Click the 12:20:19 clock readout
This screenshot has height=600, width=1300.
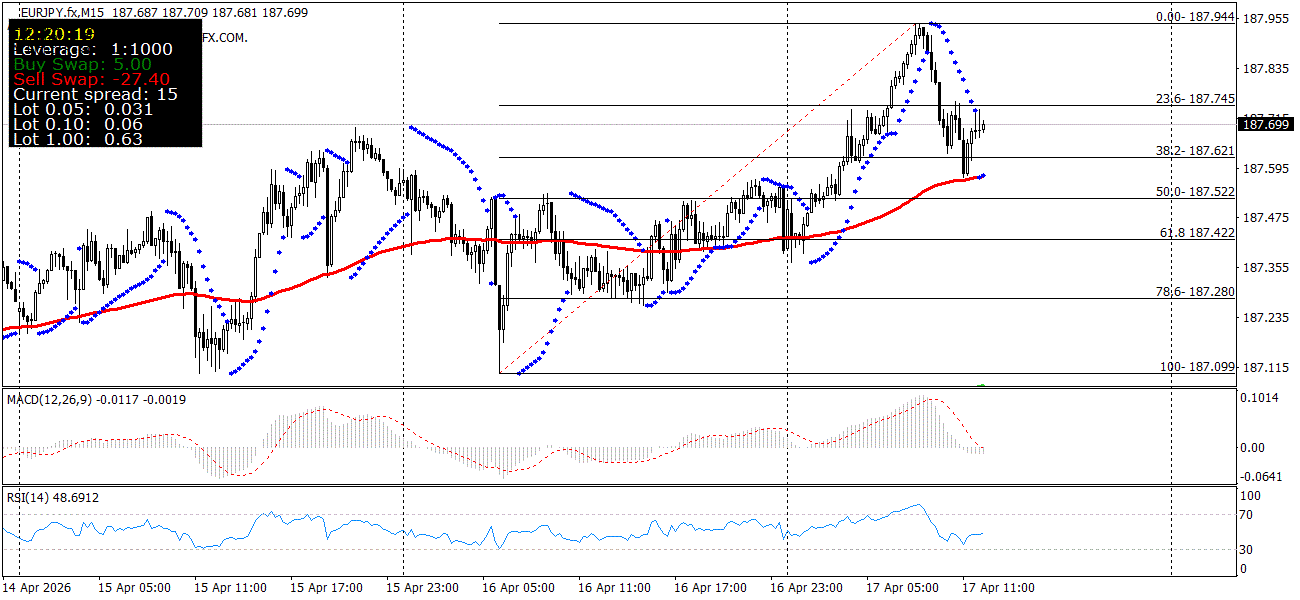[53, 34]
